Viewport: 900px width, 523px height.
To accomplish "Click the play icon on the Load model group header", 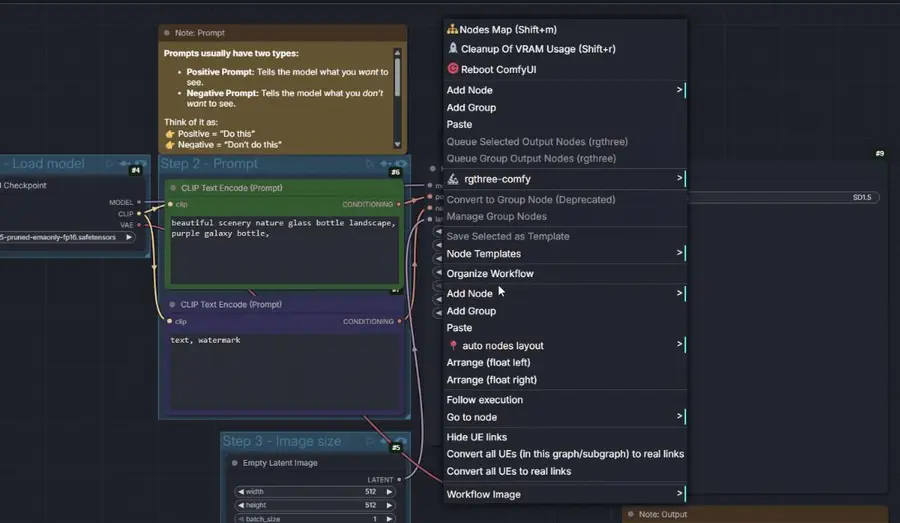I will [109, 164].
